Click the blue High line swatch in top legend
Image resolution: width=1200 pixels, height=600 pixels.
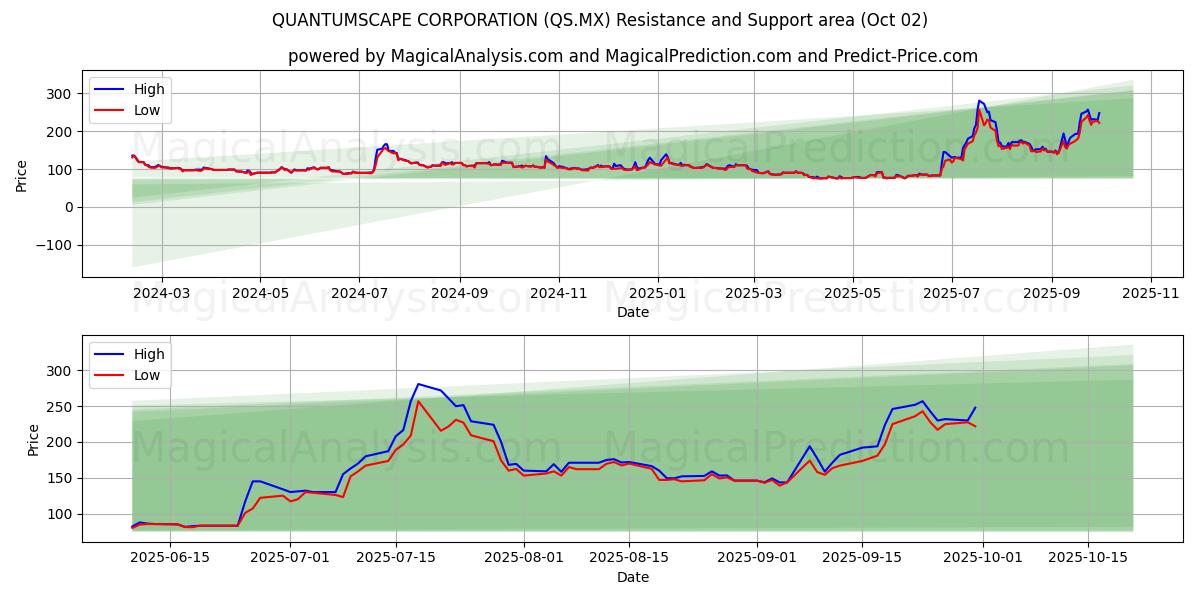click(x=110, y=90)
